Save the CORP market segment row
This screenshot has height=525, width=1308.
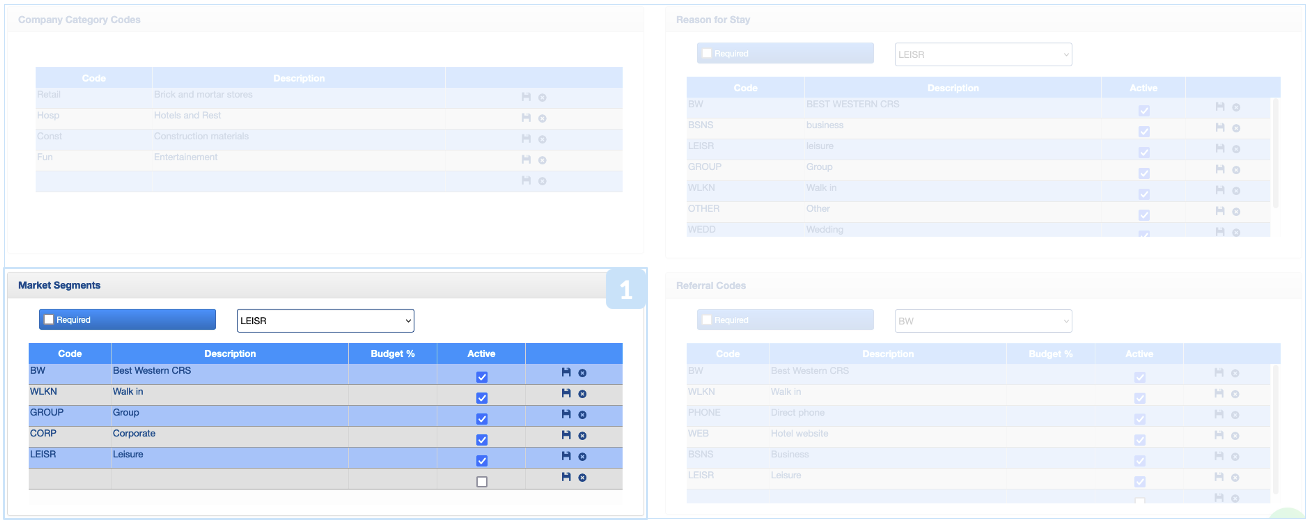(x=566, y=435)
